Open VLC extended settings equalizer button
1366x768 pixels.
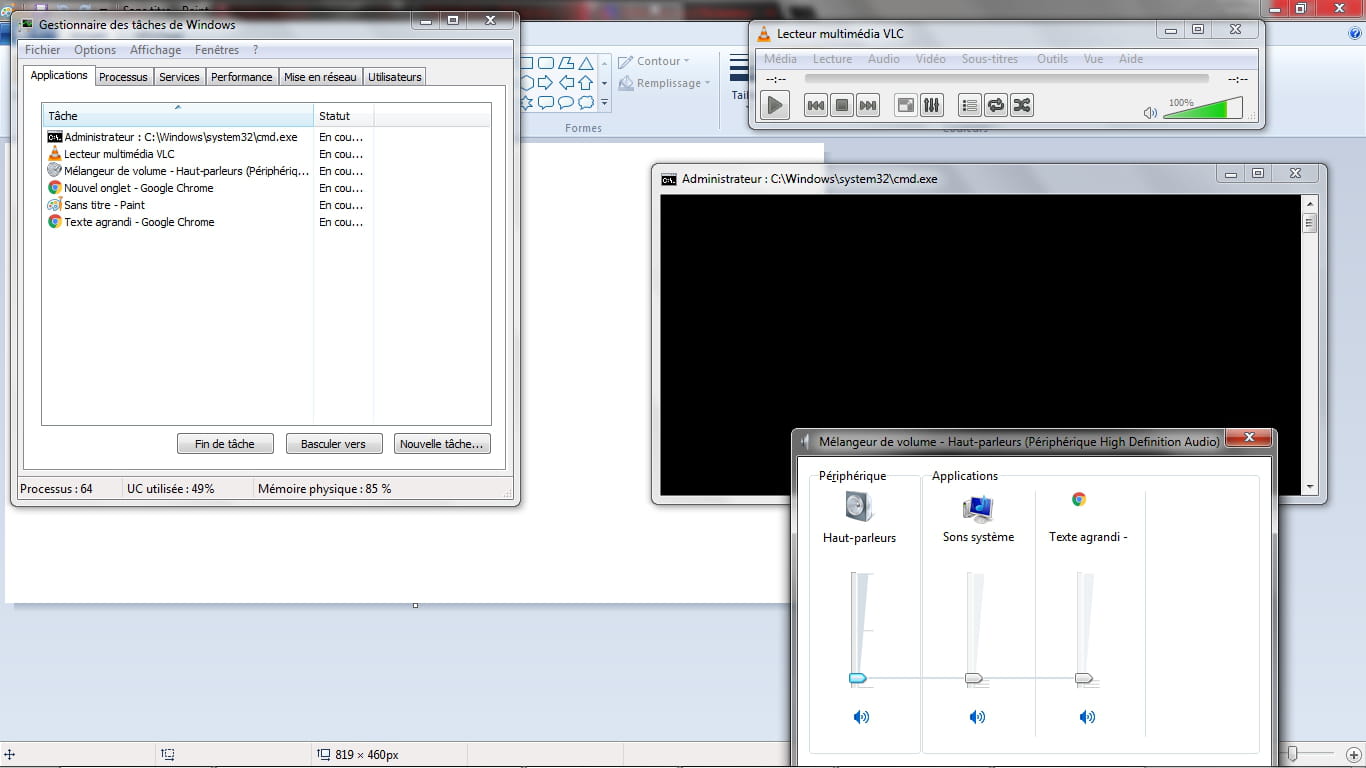click(x=932, y=105)
